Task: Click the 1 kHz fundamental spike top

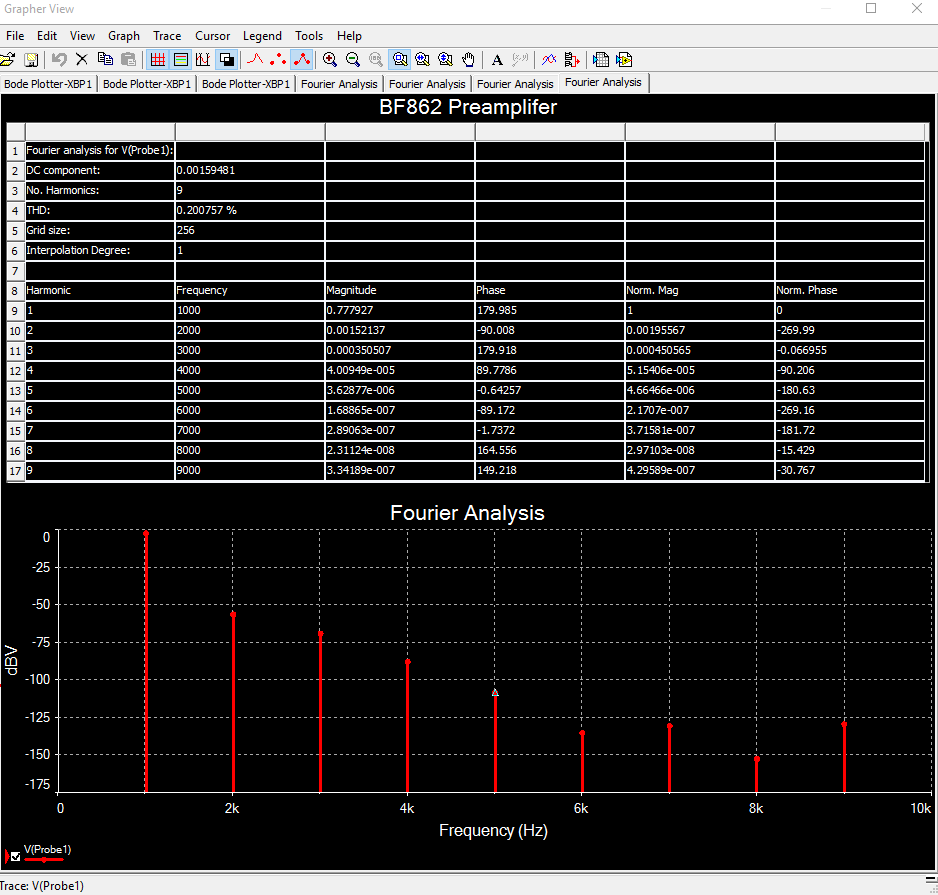Action: pyautogui.click(x=146, y=532)
